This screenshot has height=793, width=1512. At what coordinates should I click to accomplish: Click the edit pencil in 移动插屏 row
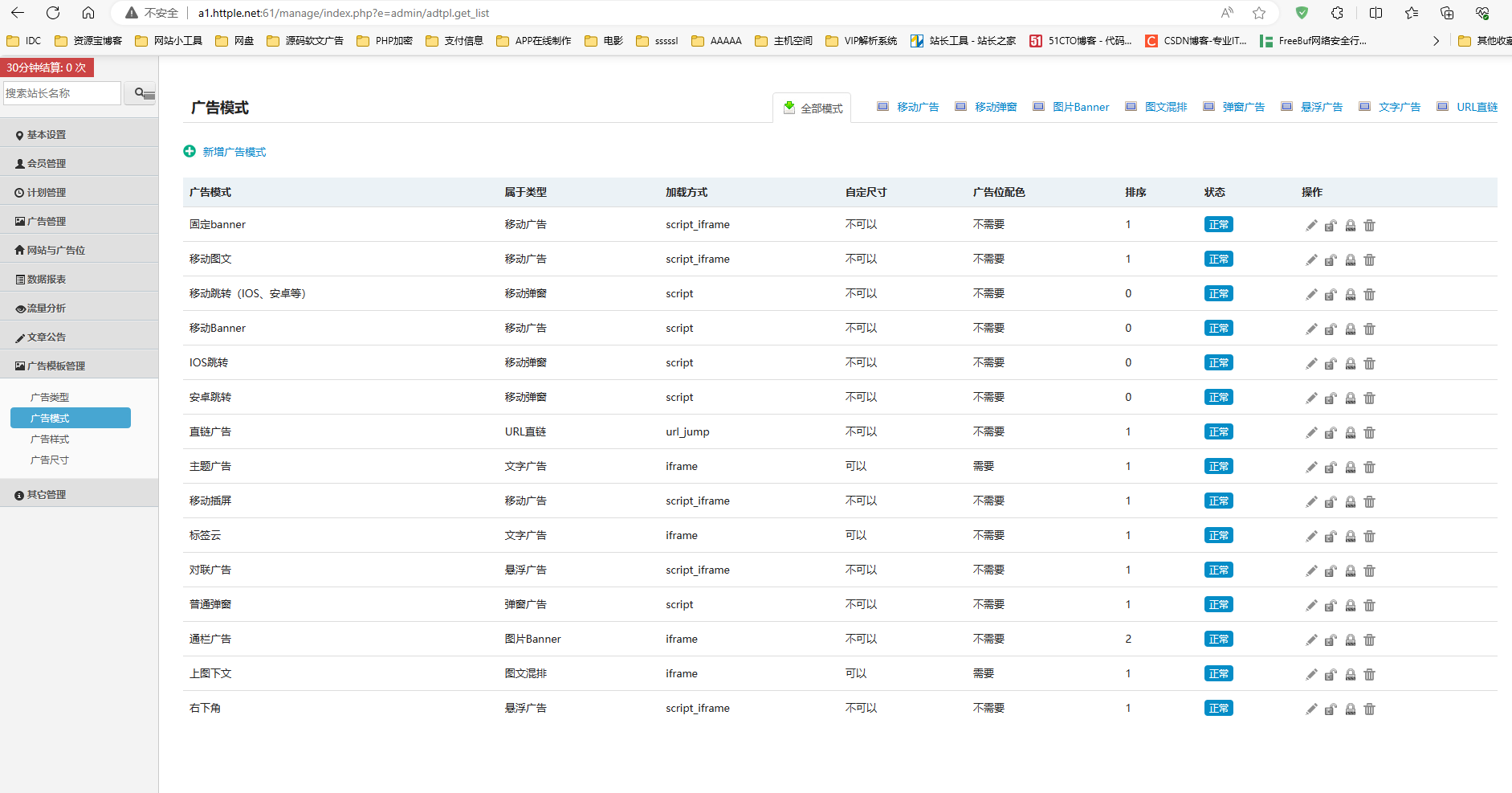[x=1311, y=502]
